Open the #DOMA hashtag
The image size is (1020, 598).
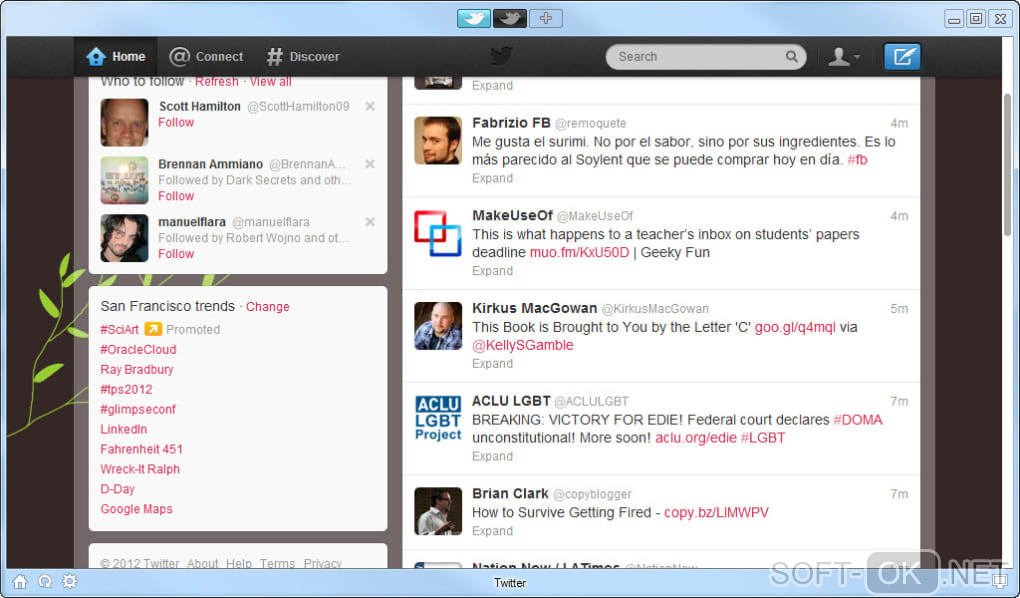tap(858, 420)
